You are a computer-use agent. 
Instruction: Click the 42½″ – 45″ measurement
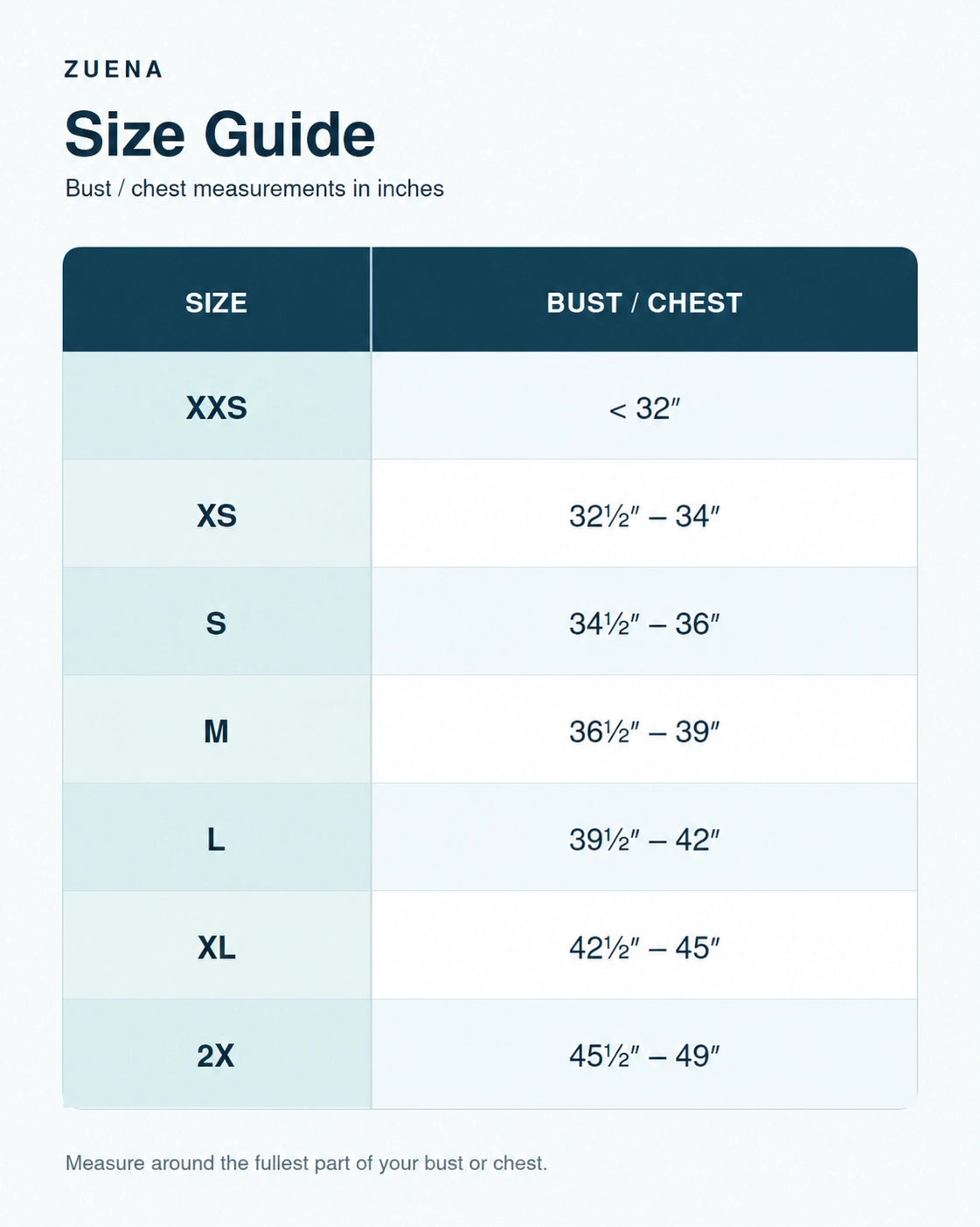pyautogui.click(x=645, y=947)
